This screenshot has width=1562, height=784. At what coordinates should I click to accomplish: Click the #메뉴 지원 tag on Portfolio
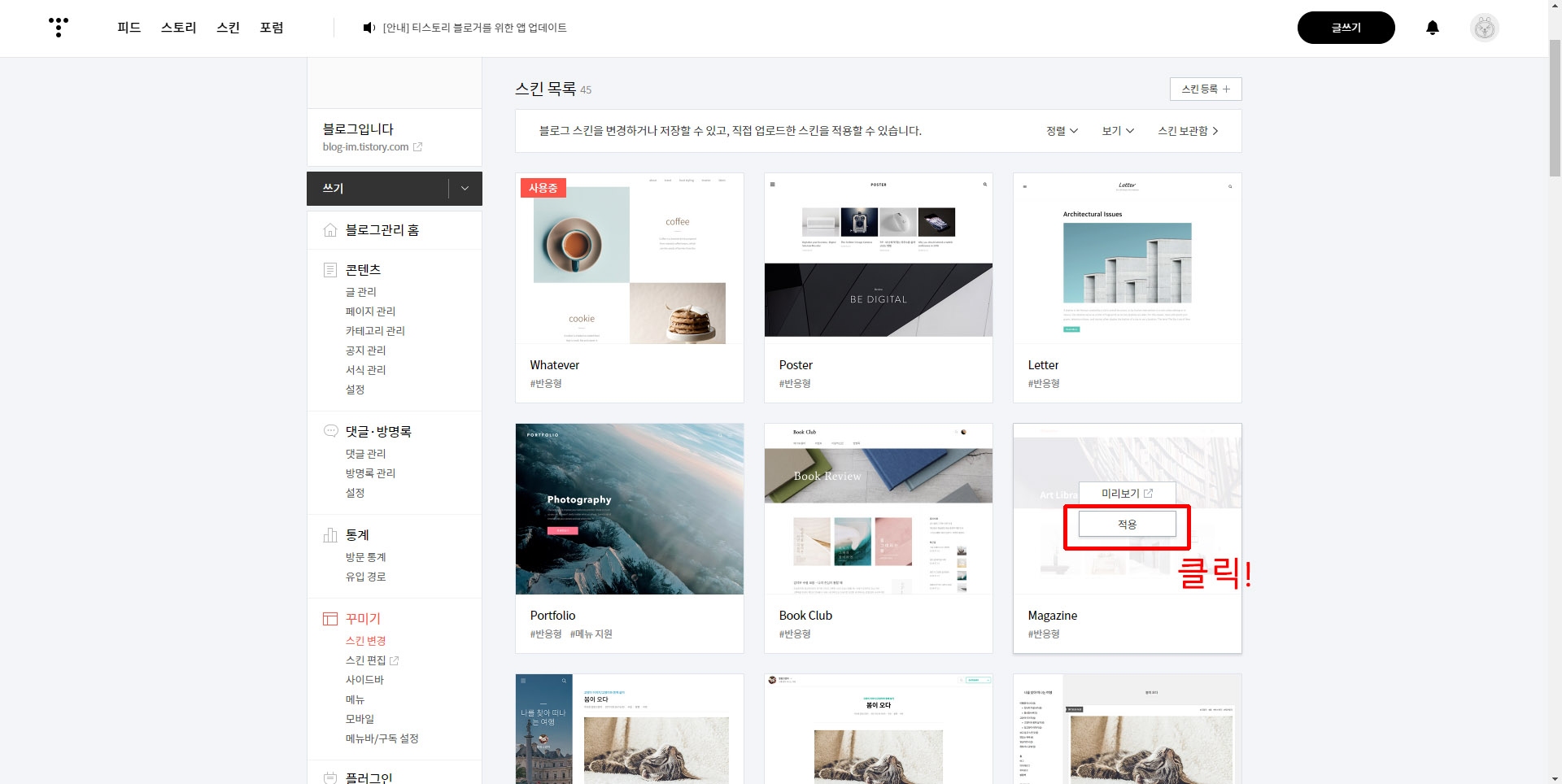point(591,634)
